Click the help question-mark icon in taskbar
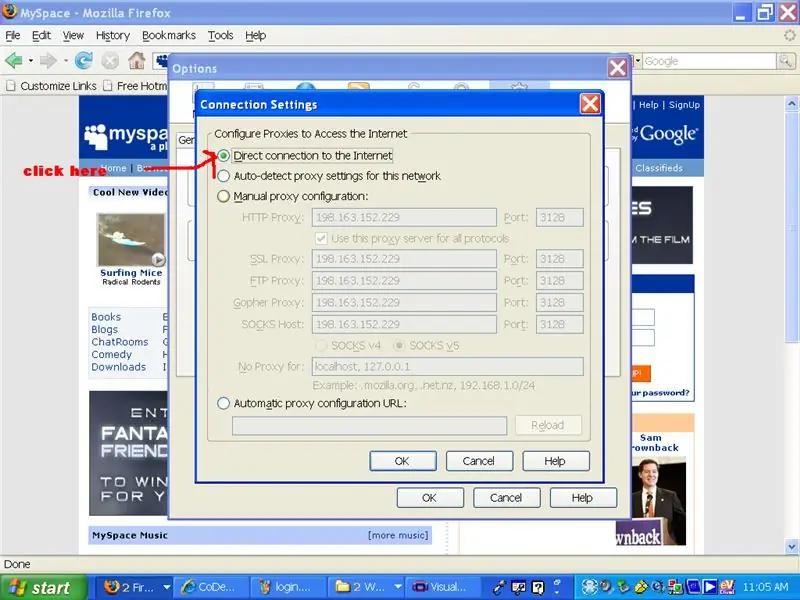 coord(538,588)
